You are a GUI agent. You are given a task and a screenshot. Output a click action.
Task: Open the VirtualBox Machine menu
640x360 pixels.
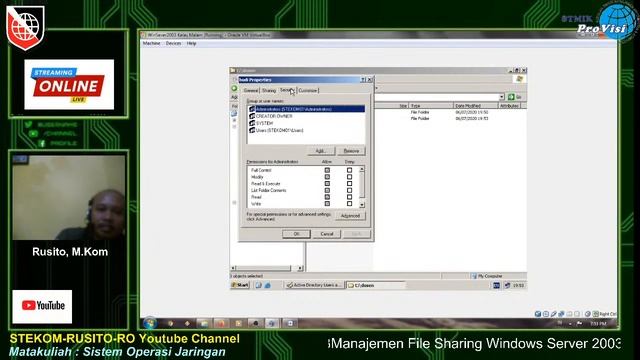point(151,43)
